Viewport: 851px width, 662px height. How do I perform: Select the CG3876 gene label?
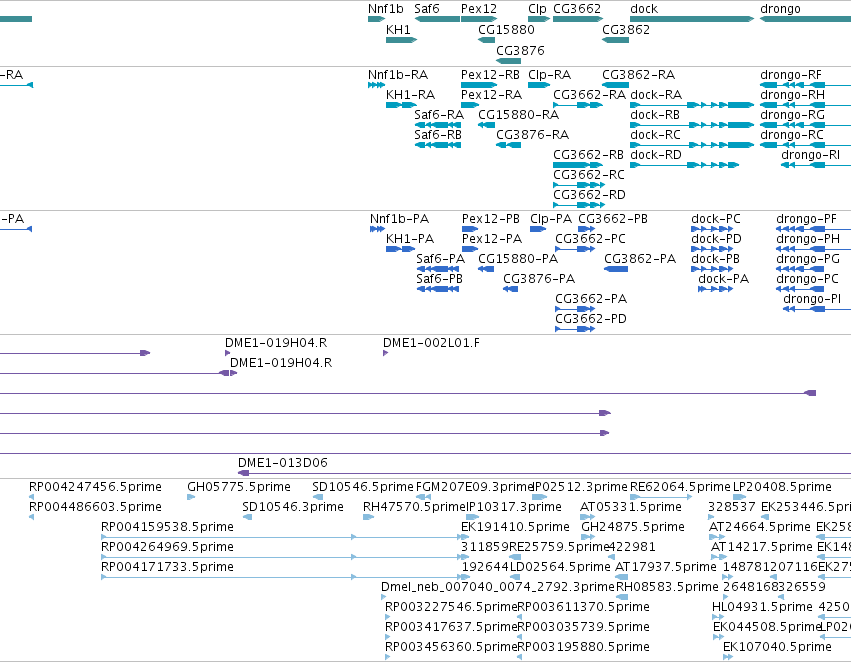point(520,50)
